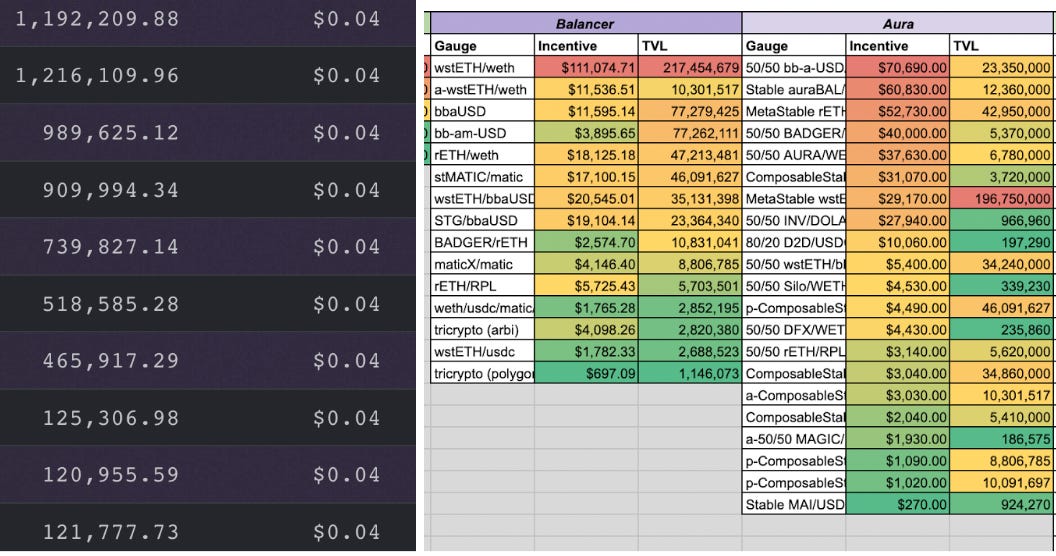Click the 125,306.98 row amount

[x=111, y=418]
